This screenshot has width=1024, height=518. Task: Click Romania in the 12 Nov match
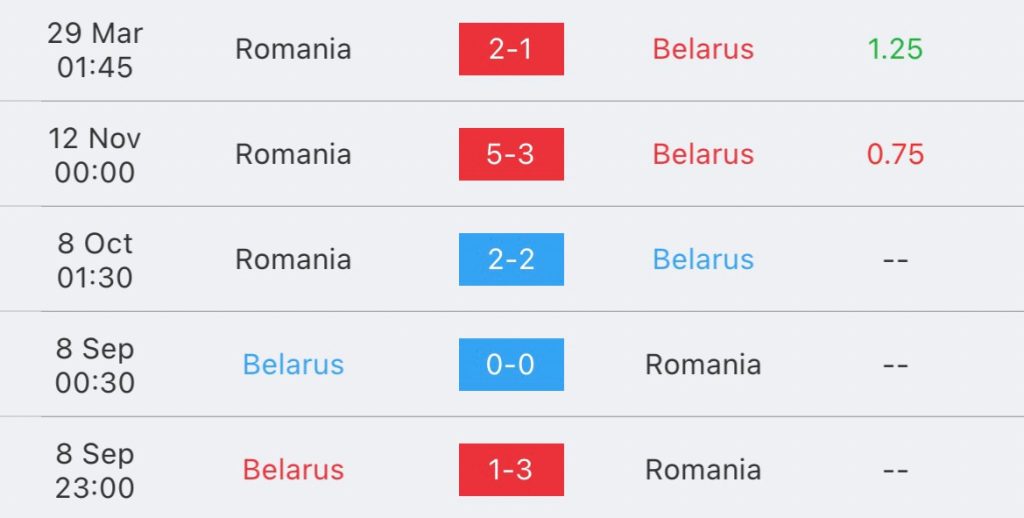(293, 154)
